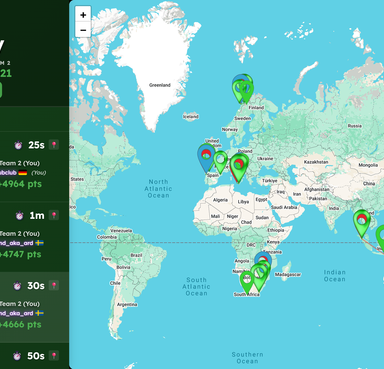Zoom out the map with minus button

point(83,30)
